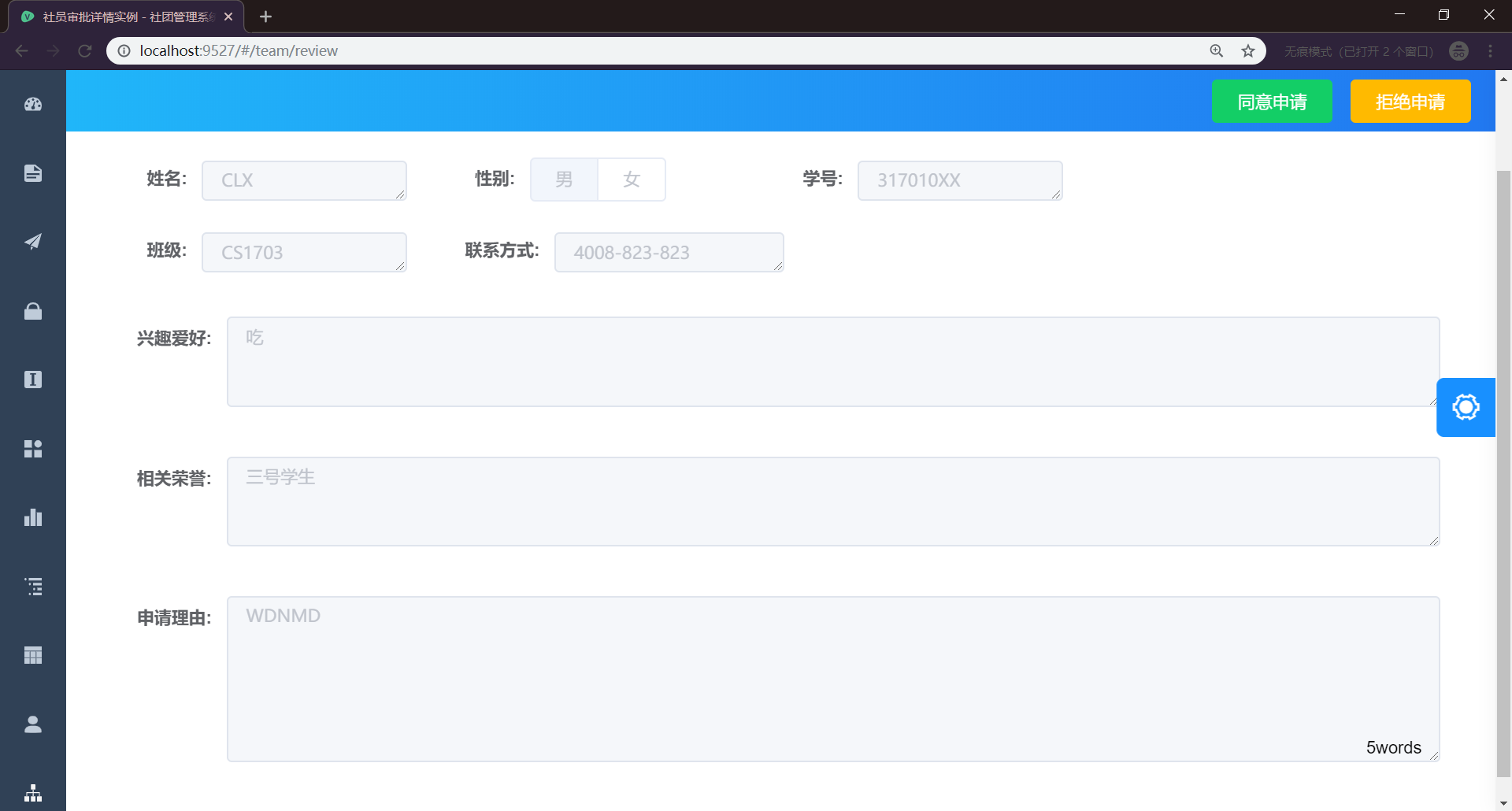Viewport: 1512px width, 811px height.
Task: View site information icon in address bar
Action: (x=124, y=50)
